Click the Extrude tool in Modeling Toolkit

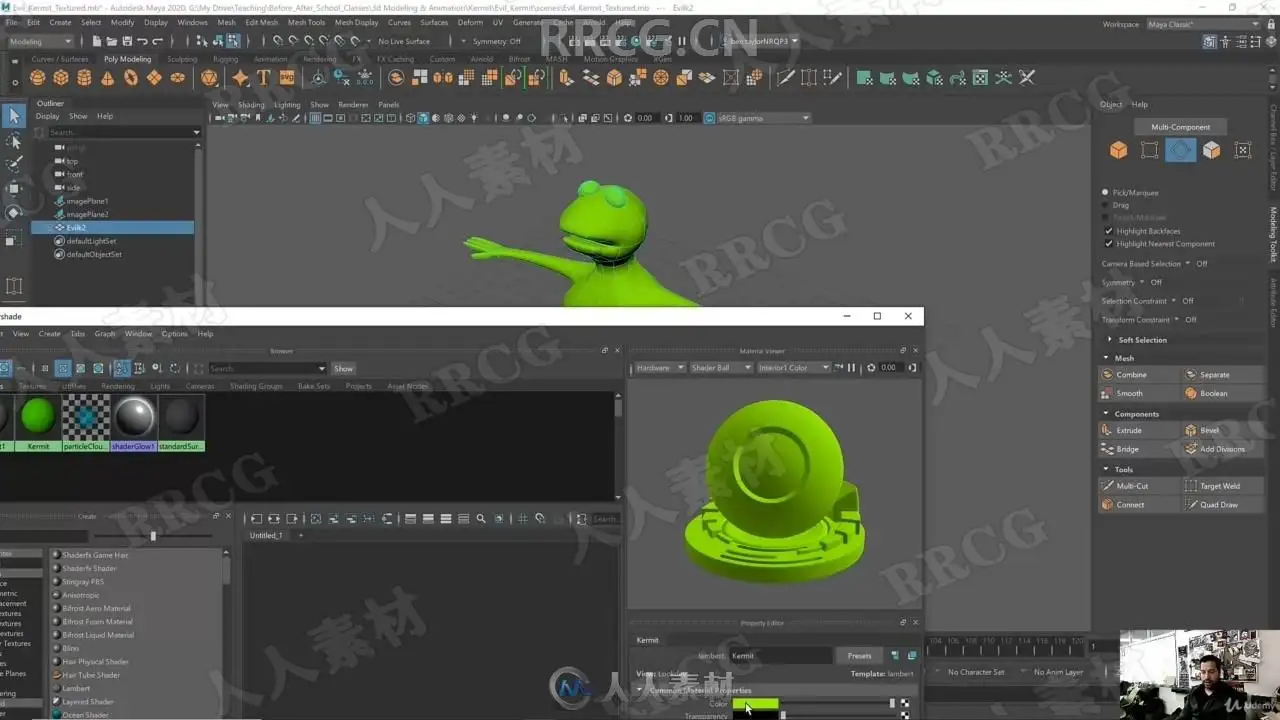pos(1139,430)
